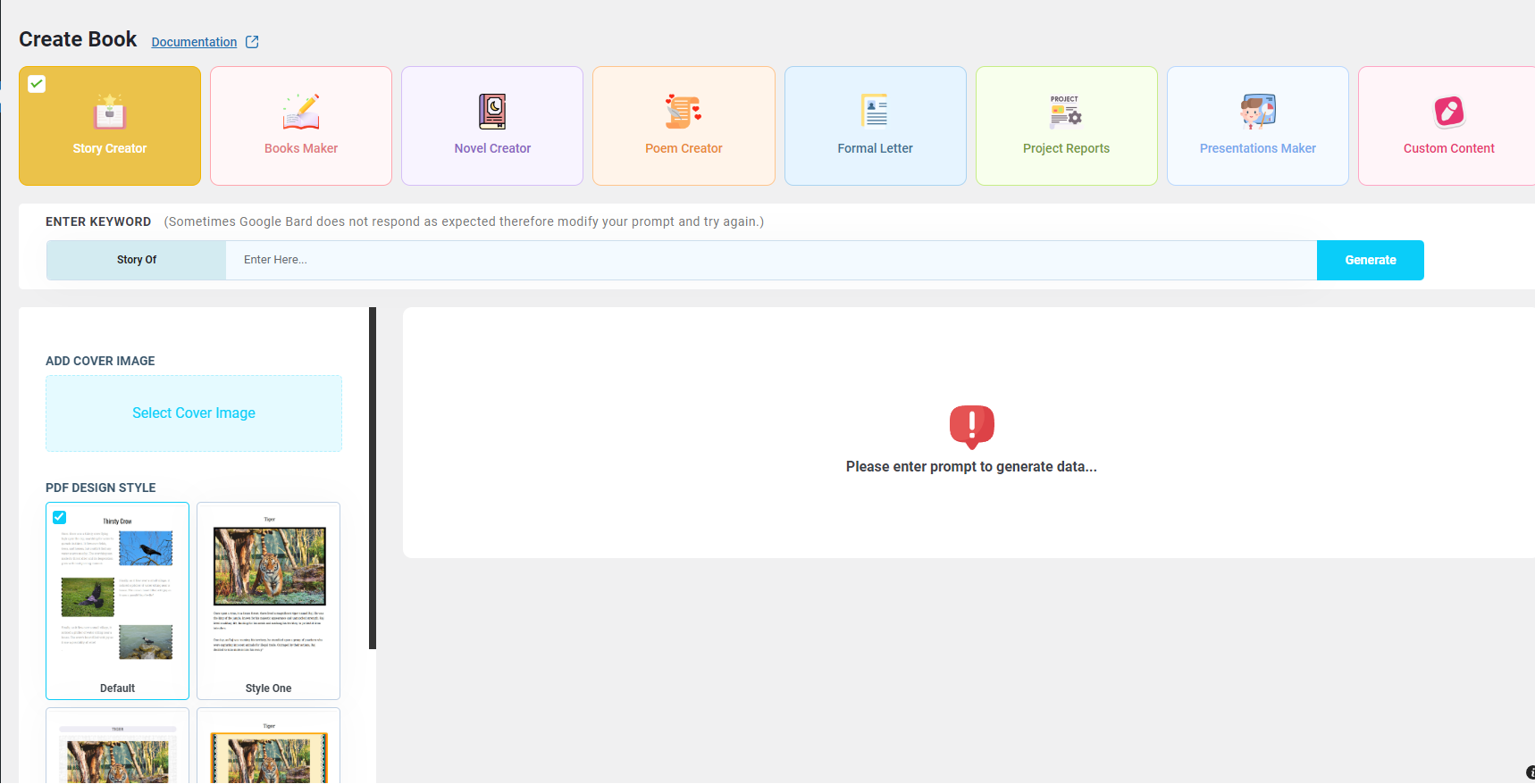Click the Formal Letter document icon
The image size is (1535, 784).
[x=875, y=112]
